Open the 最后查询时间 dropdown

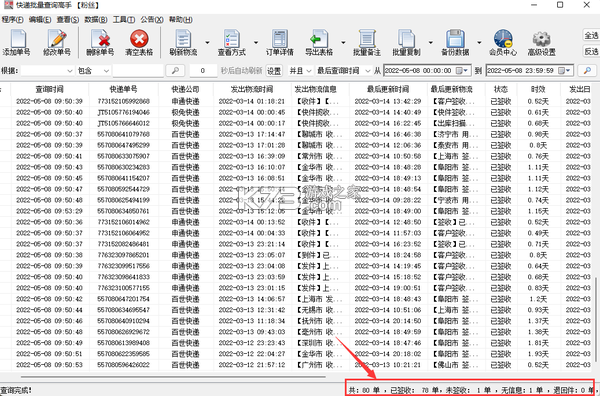click(x=343, y=70)
